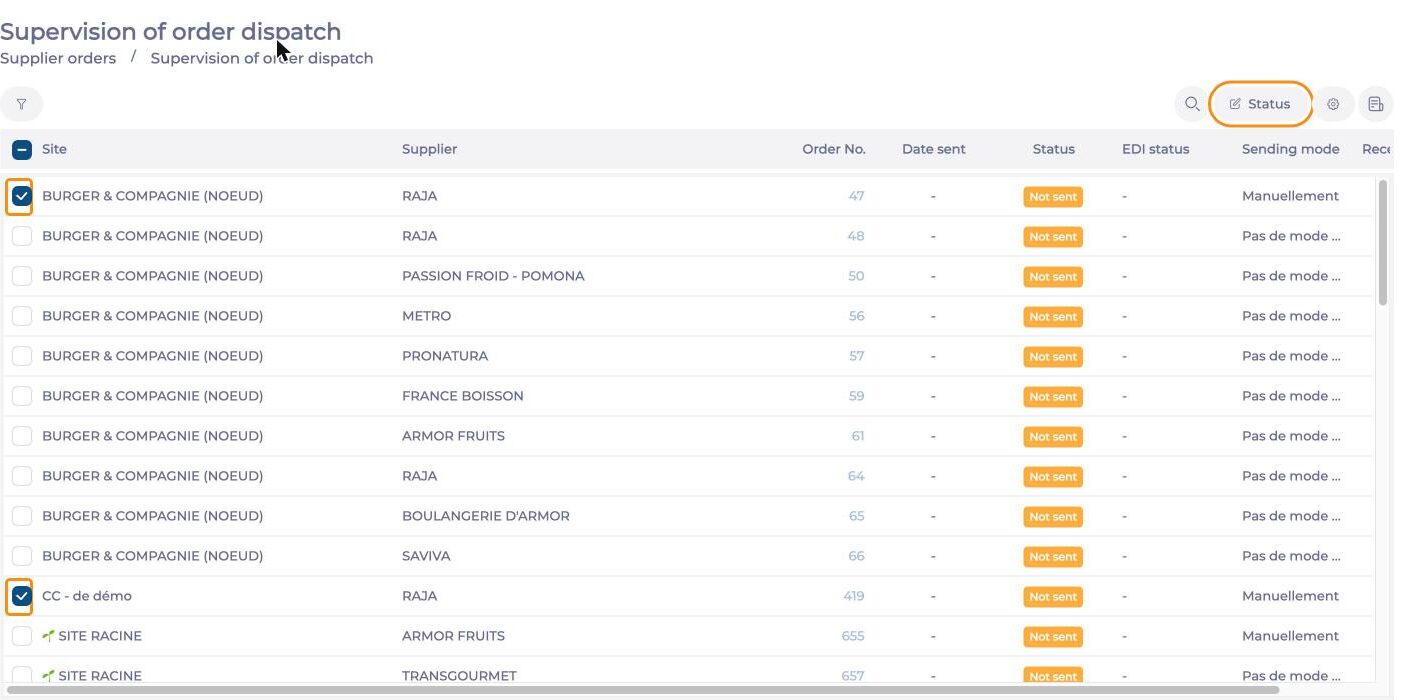Sort by the Status column header
Image resolution: width=1406 pixels, height=700 pixels.
1054,149
